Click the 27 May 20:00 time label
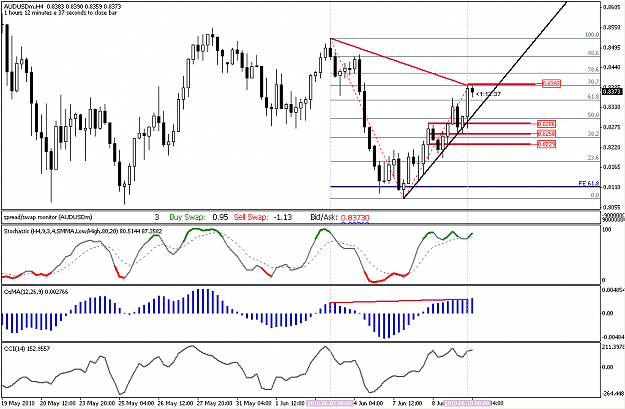 (214, 403)
